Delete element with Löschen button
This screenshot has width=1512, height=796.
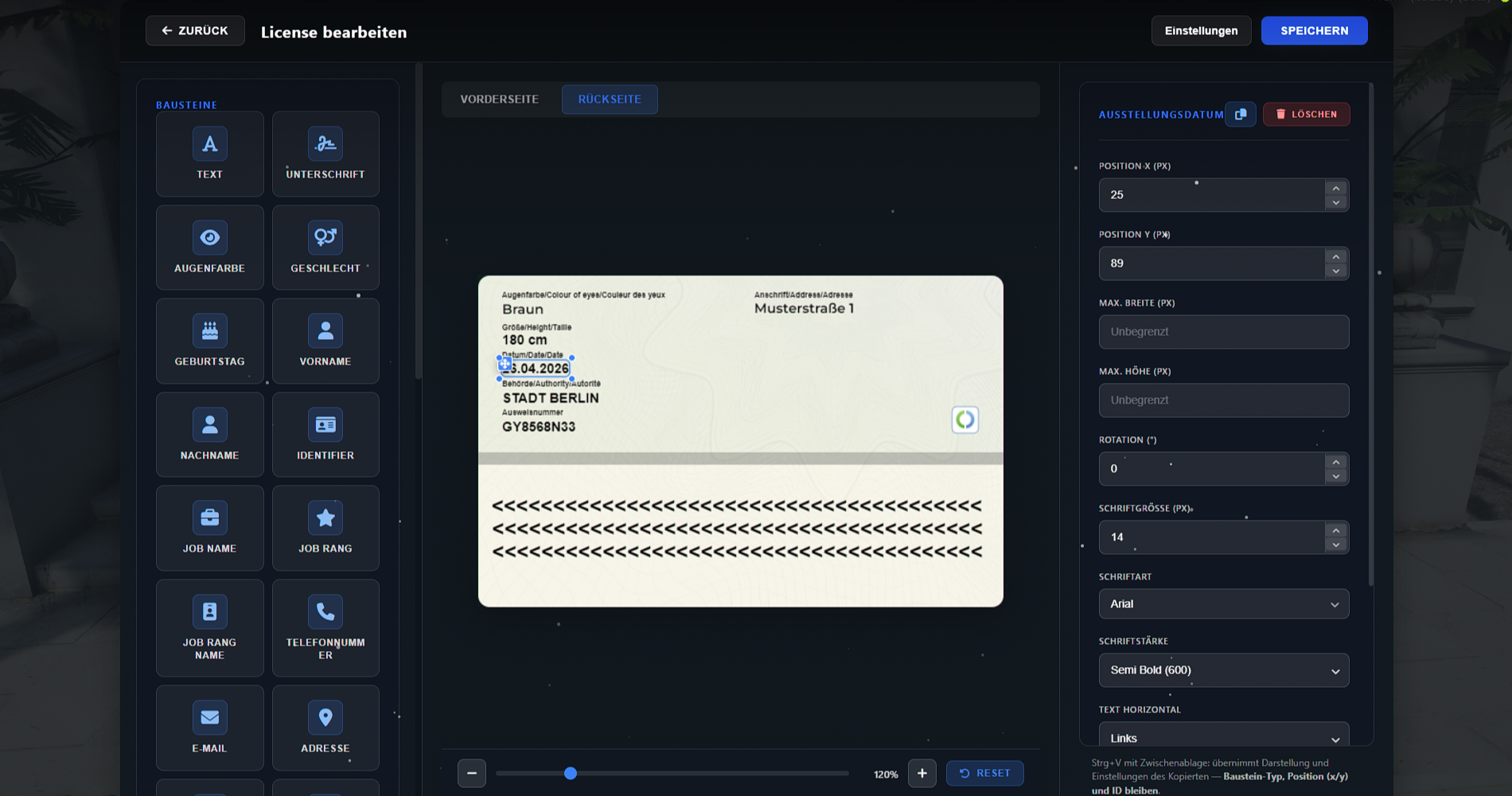(1306, 114)
